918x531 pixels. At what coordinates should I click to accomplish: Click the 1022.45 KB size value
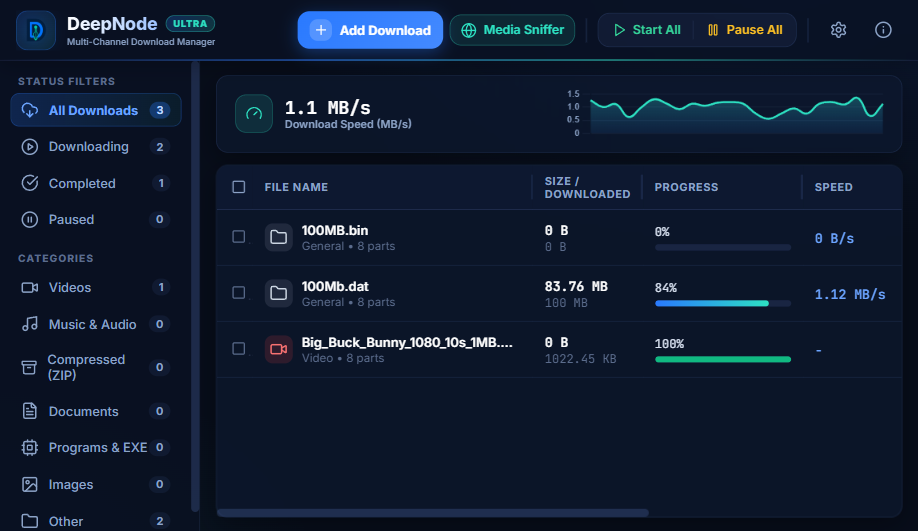coord(580,358)
